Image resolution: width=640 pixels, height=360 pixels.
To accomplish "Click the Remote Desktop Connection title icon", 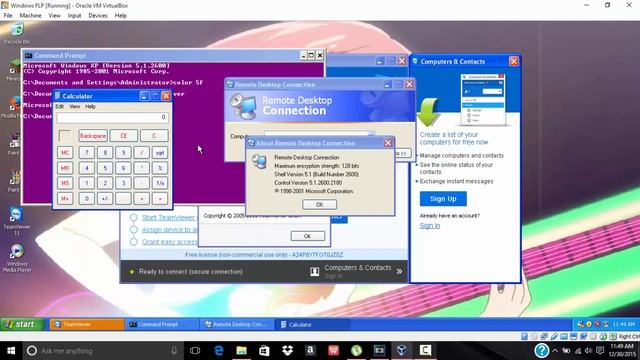I will [230, 84].
